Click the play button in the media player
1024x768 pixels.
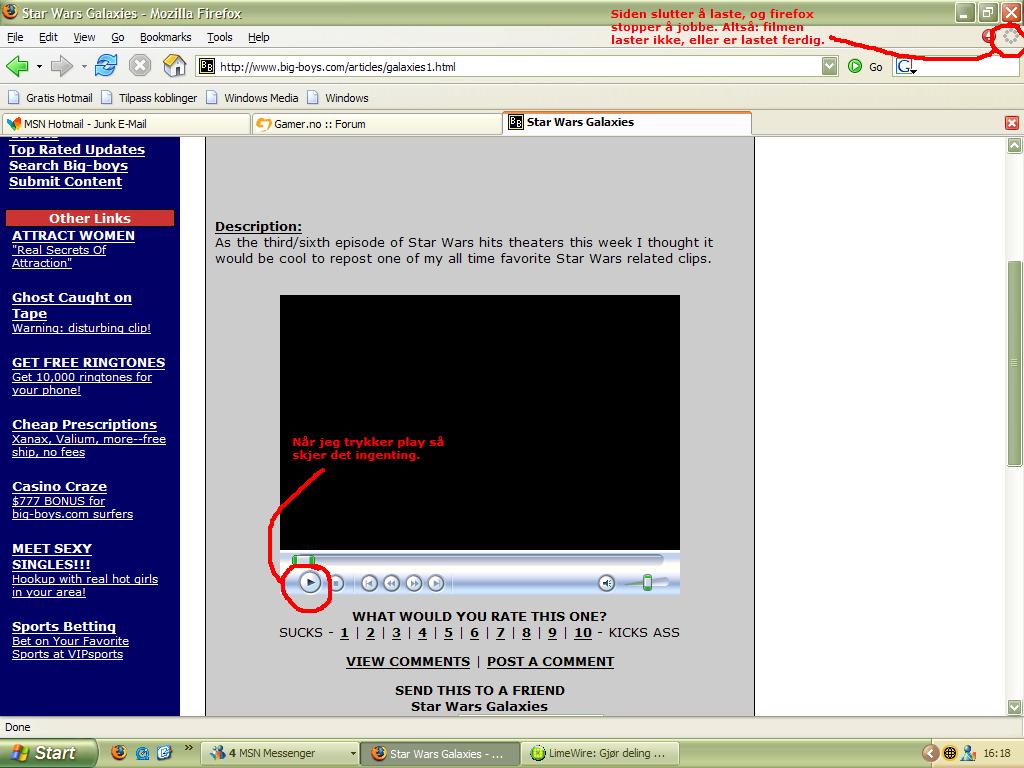310,583
